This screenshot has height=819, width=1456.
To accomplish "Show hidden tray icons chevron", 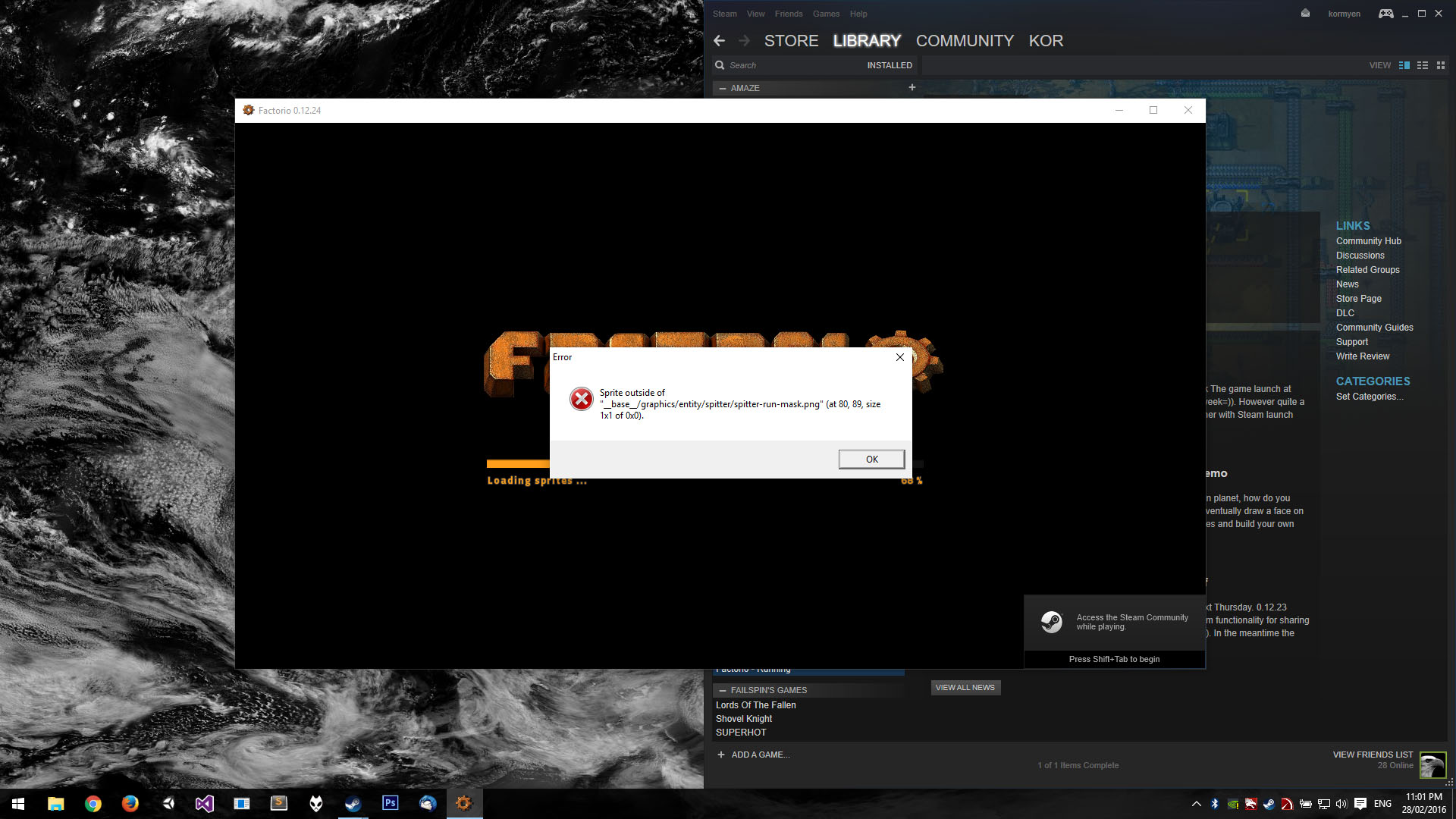I will 1196,804.
